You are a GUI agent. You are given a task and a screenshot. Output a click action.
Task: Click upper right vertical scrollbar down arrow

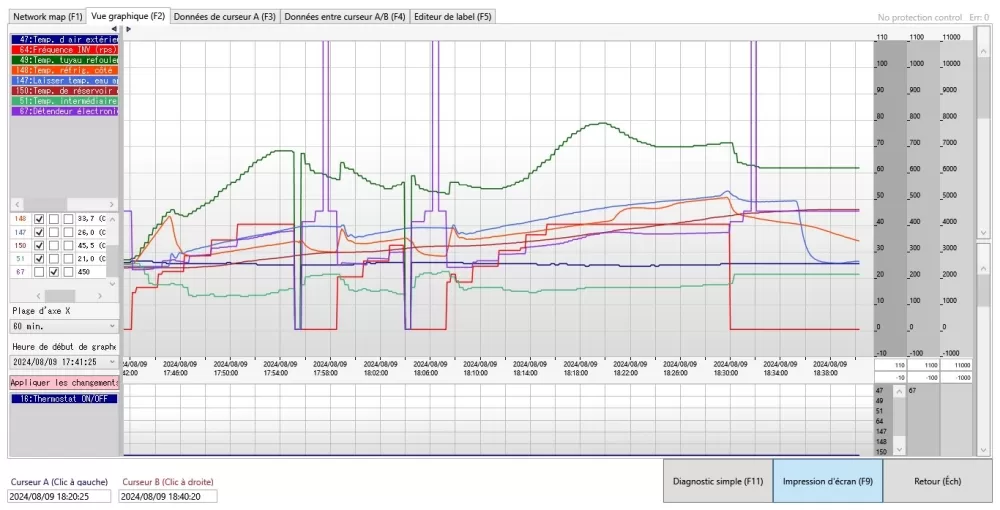point(983,232)
